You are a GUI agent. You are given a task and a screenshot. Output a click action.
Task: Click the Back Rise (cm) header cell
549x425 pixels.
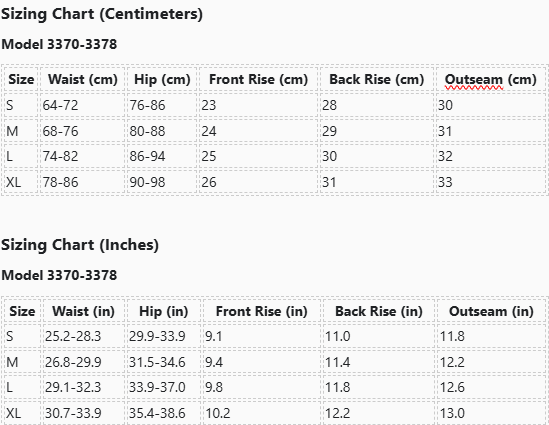pyautogui.click(x=377, y=79)
